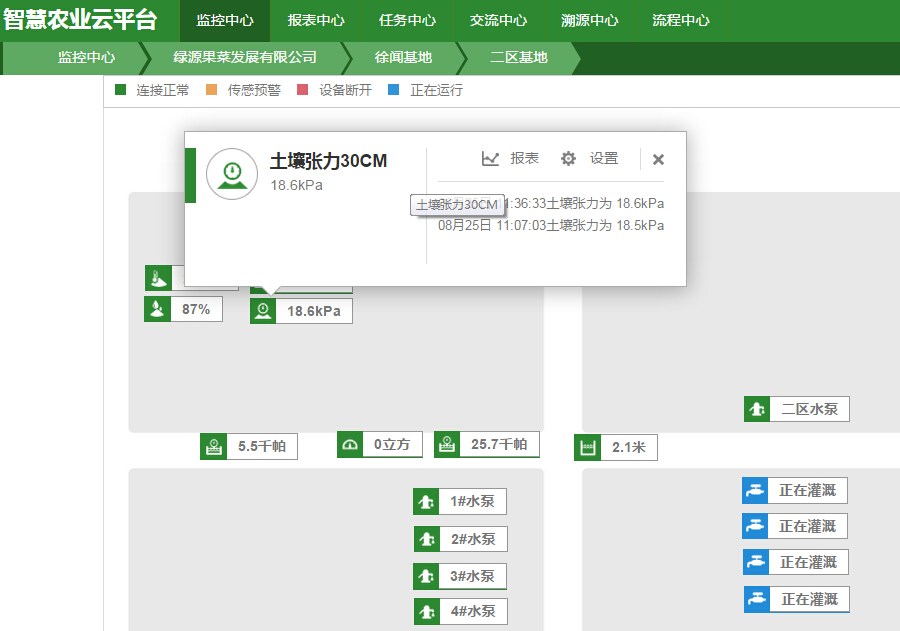Click the 二区水泵 pump icon
The image size is (900, 631).
[756, 409]
